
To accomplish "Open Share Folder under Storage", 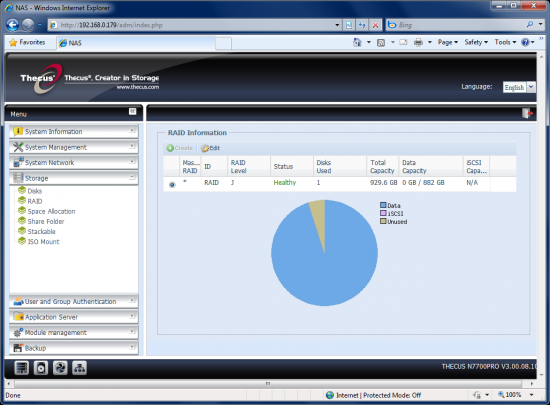I will [x=46, y=222].
